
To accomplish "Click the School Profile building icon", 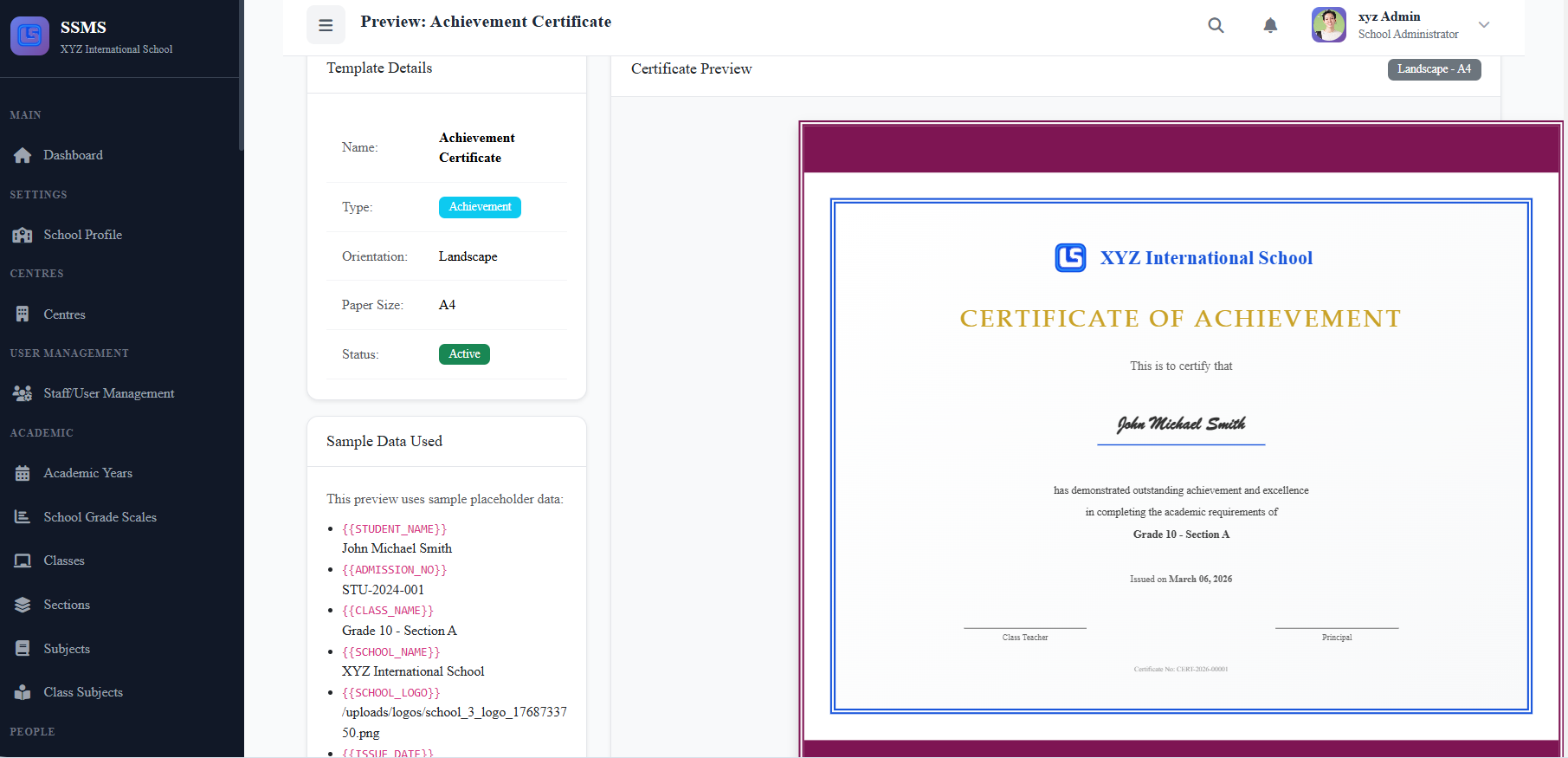I will pyautogui.click(x=23, y=235).
